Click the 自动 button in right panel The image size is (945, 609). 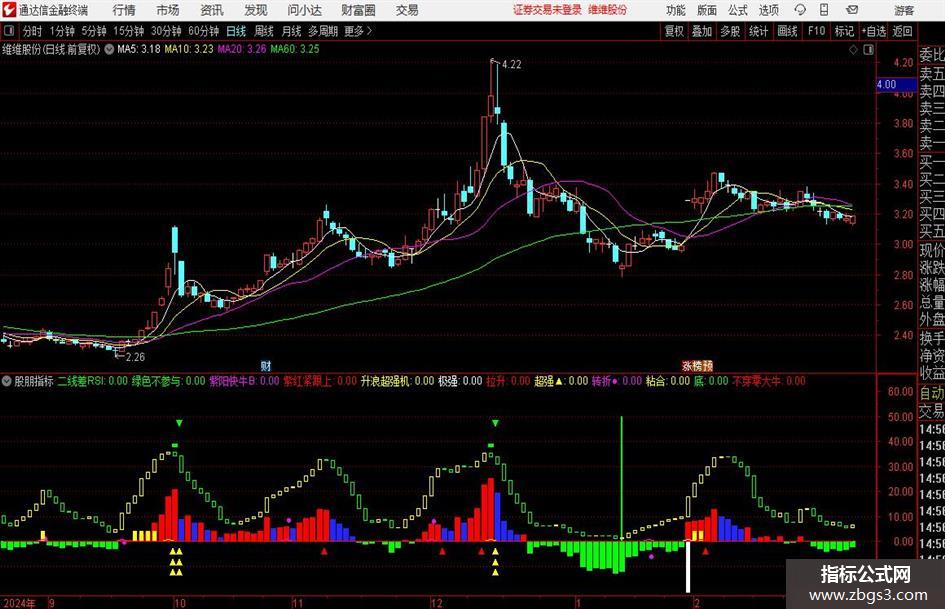click(x=932, y=393)
